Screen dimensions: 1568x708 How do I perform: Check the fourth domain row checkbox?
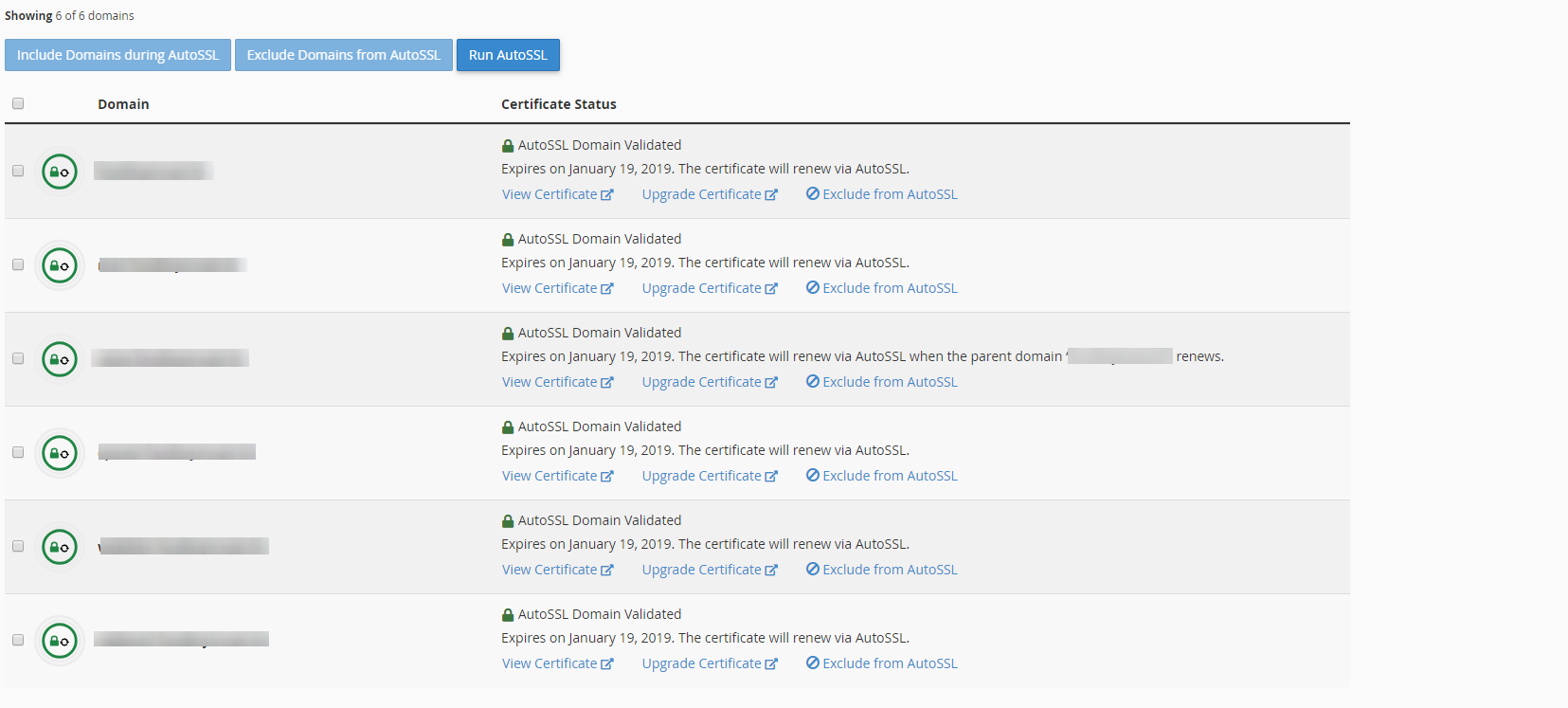pos(18,452)
